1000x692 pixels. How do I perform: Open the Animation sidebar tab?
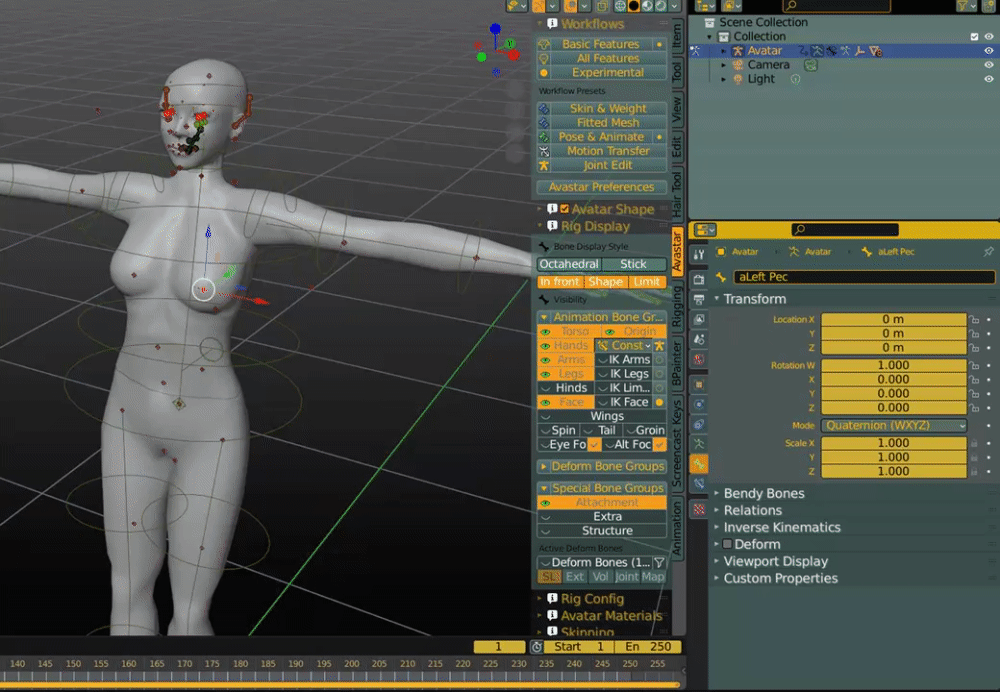tap(677, 529)
